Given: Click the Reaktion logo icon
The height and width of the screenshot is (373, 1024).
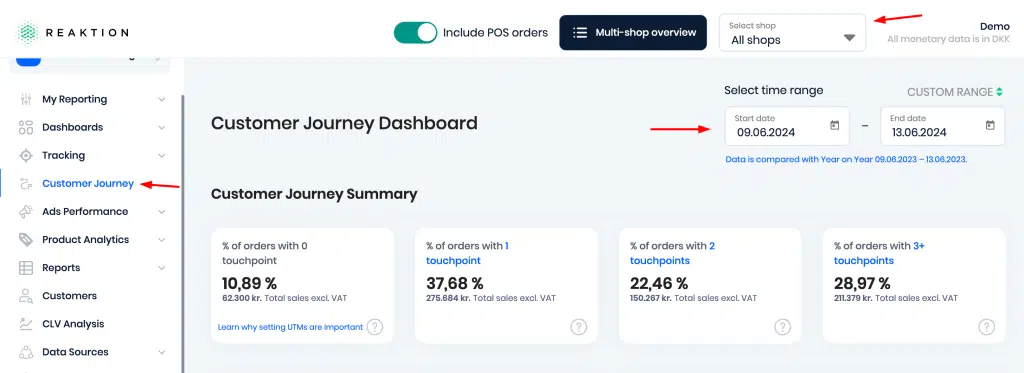Looking at the screenshot, I should point(28,33).
